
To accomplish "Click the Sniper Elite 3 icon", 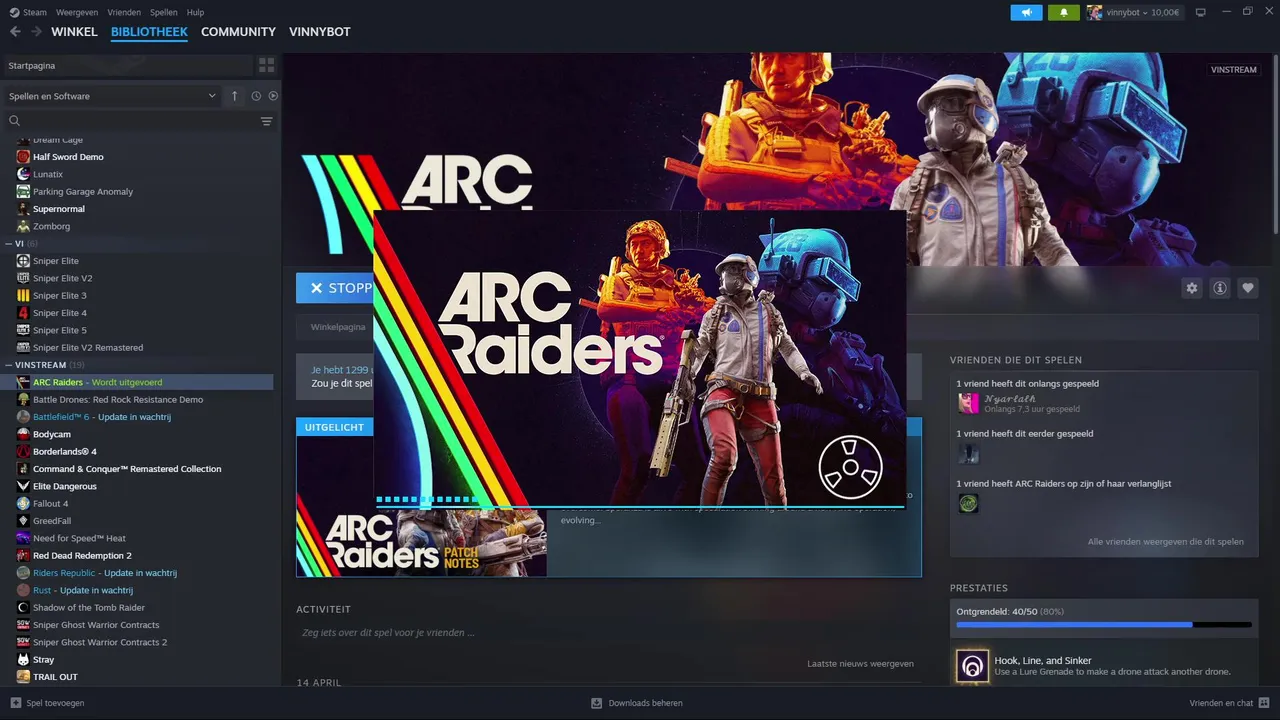I will pyautogui.click(x=24, y=295).
